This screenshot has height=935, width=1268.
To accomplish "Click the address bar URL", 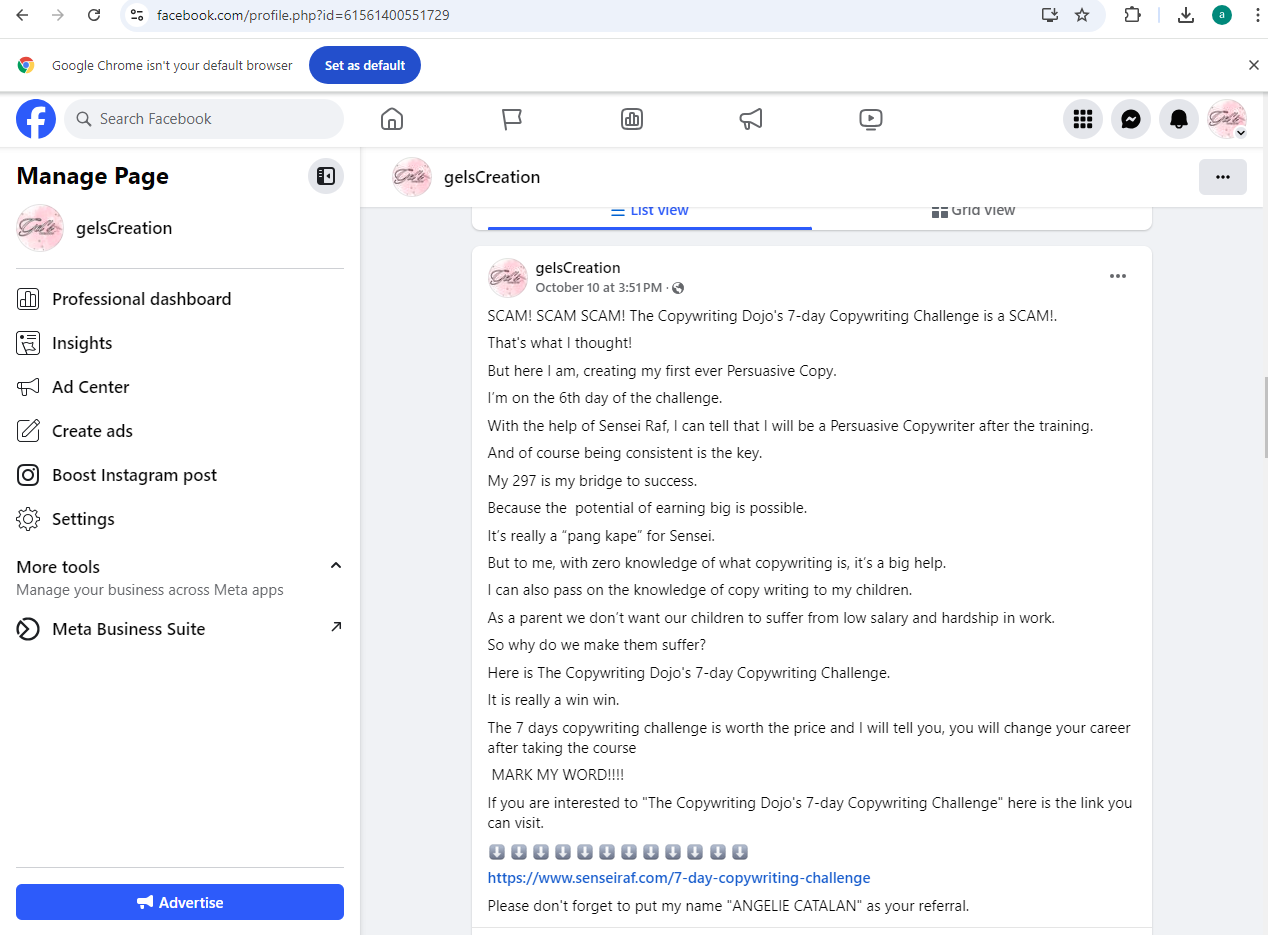I will coord(303,15).
